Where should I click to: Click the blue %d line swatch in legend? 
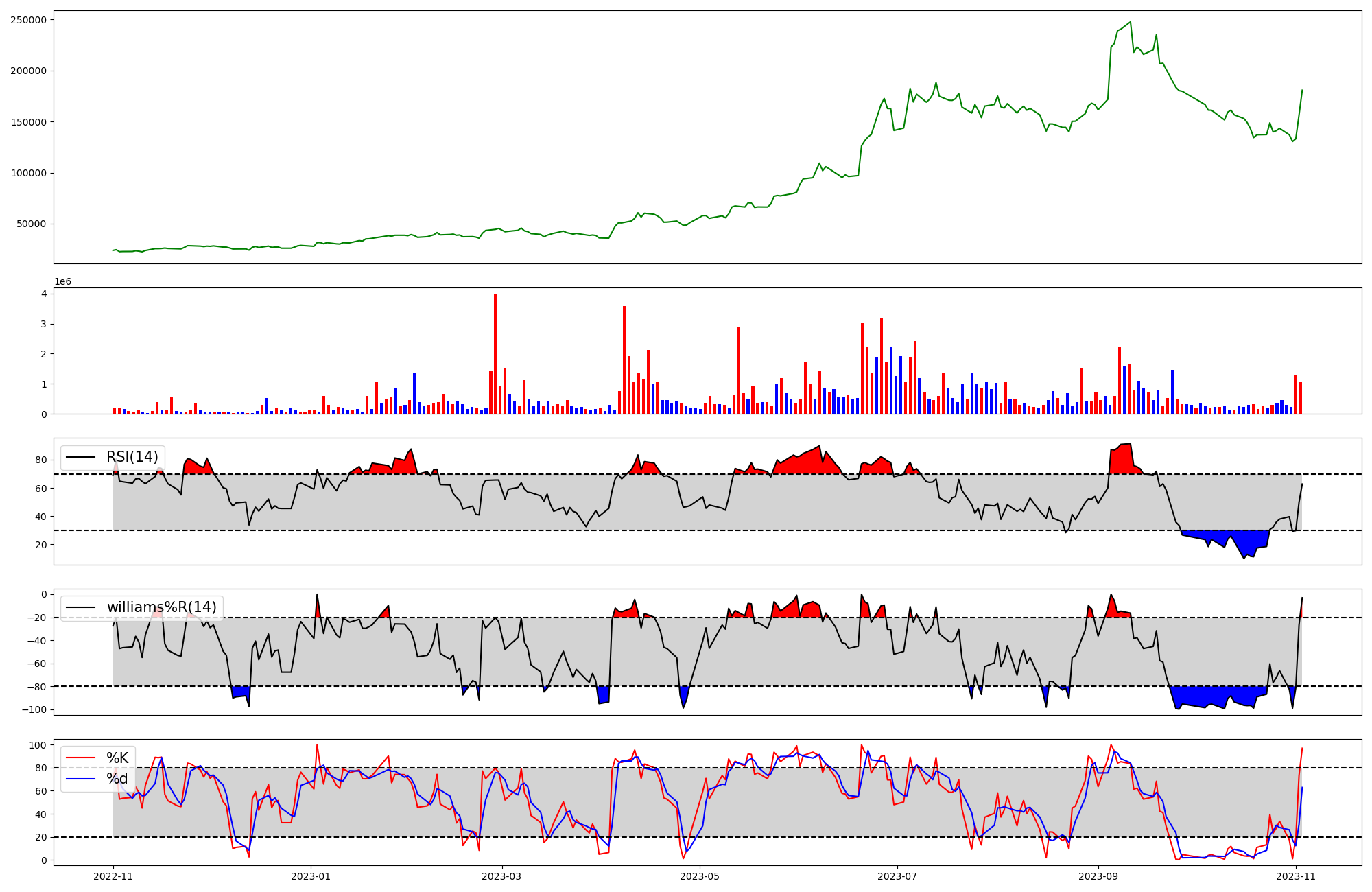[x=81, y=779]
